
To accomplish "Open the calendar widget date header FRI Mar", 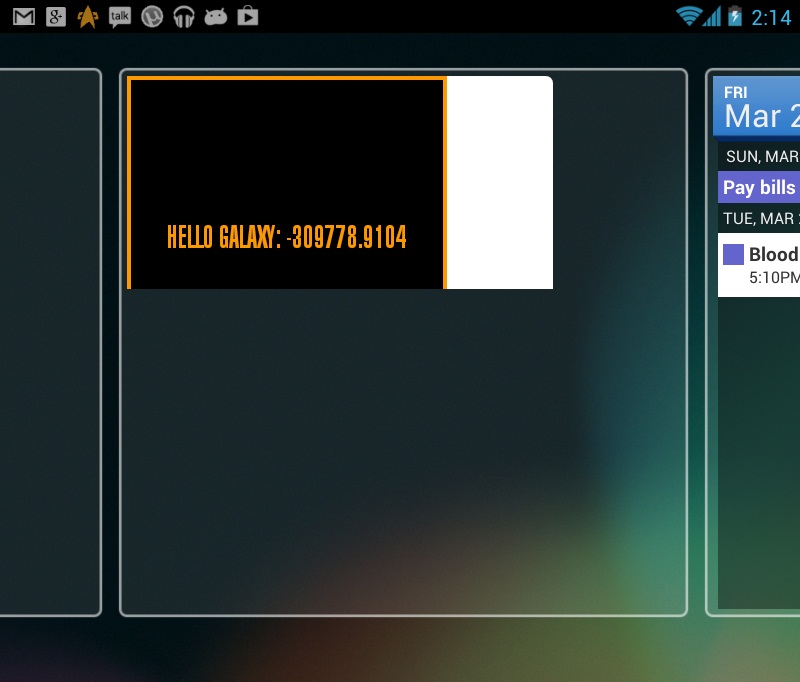I will (757, 107).
